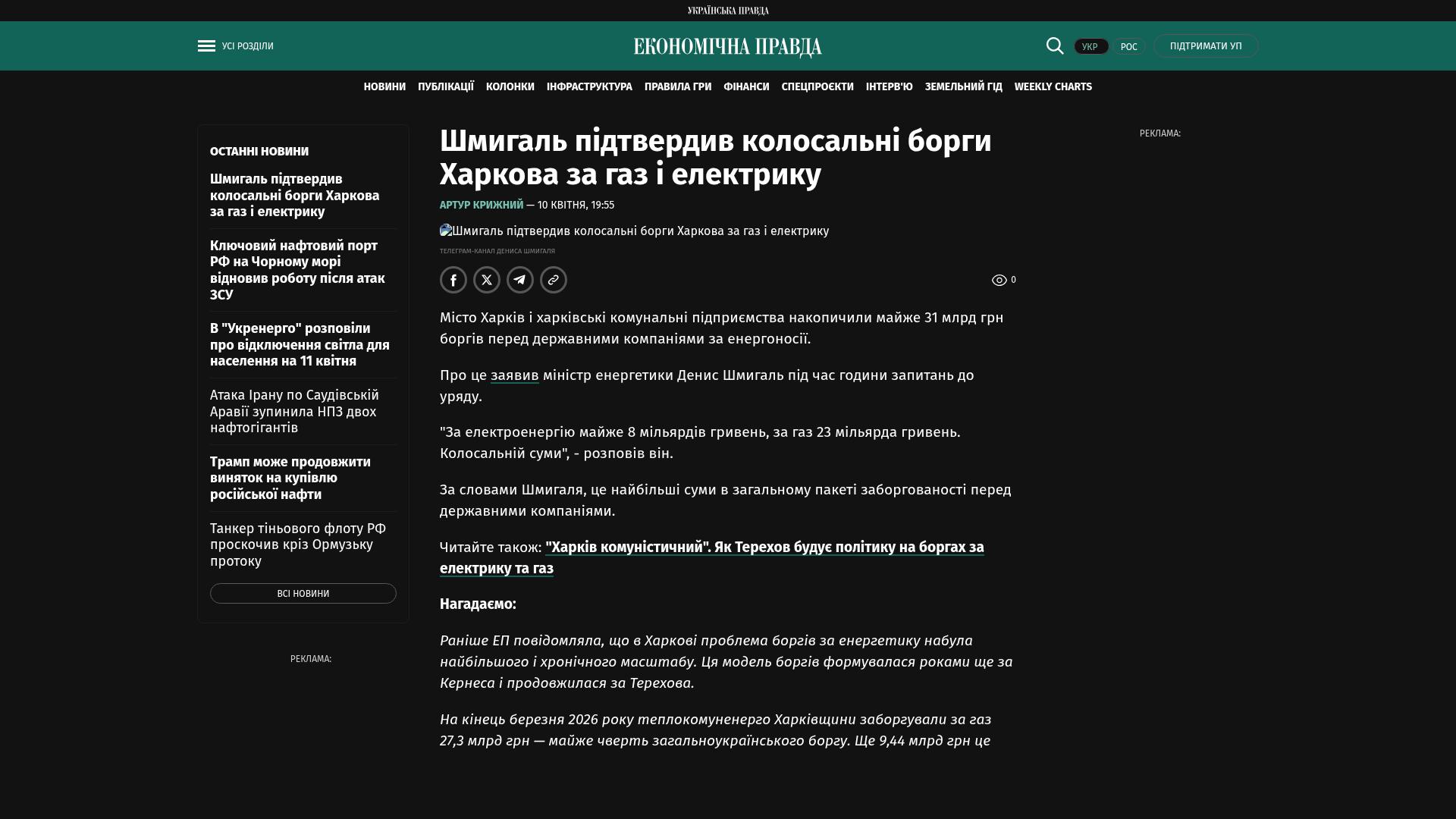Open the hamburger menu icon for all sections
Screen dimensions: 1456x819
pos(206,46)
